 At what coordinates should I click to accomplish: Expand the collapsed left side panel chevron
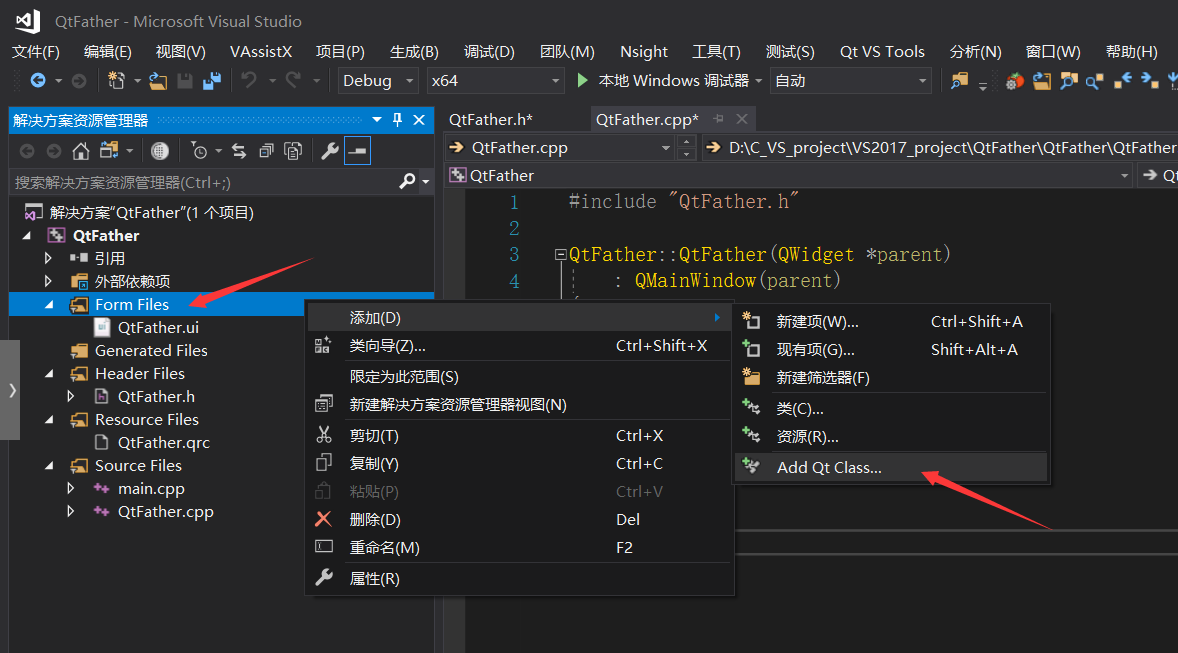click(x=11, y=390)
